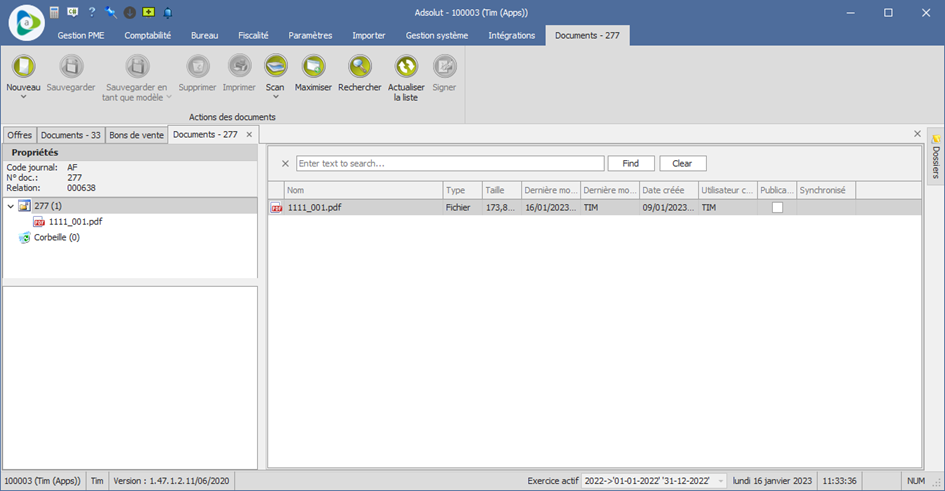The image size is (945, 491).
Task: Open the Importer ribbon tab
Action: pos(369,36)
